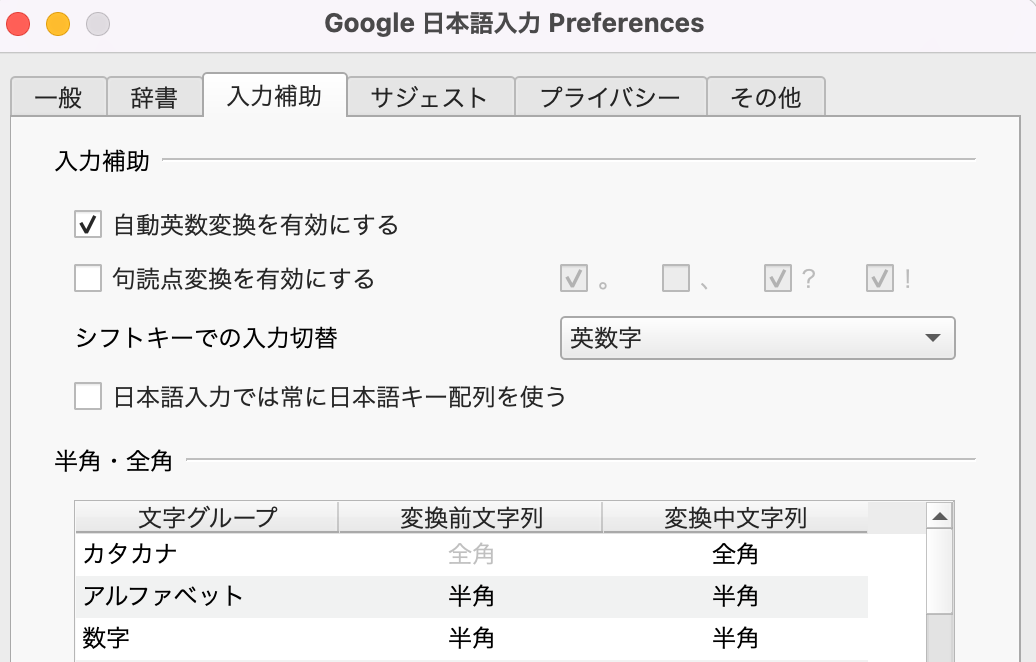This screenshot has width=1036, height=662.
Task: Click 変換中文字列 cell for カタカナ row
Action: tap(735, 554)
